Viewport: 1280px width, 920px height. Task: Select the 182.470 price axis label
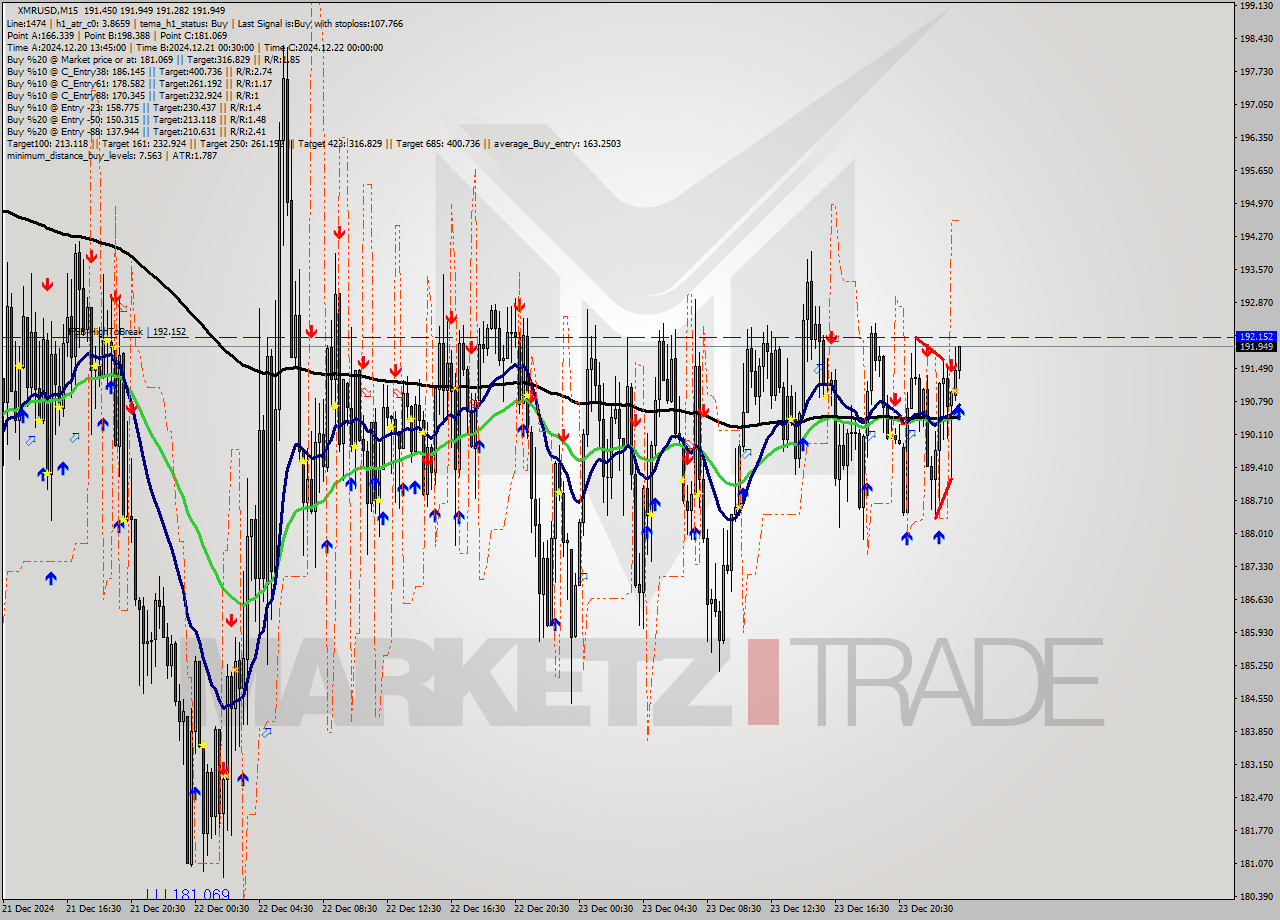point(1255,797)
